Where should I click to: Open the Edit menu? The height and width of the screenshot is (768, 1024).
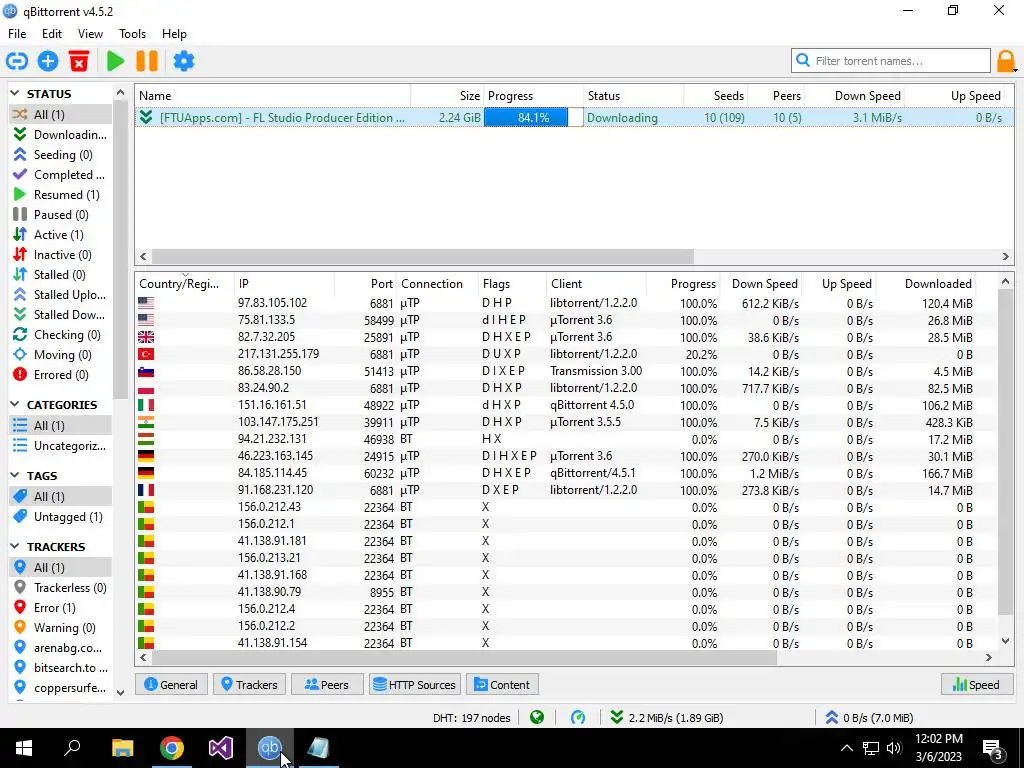click(52, 34)
